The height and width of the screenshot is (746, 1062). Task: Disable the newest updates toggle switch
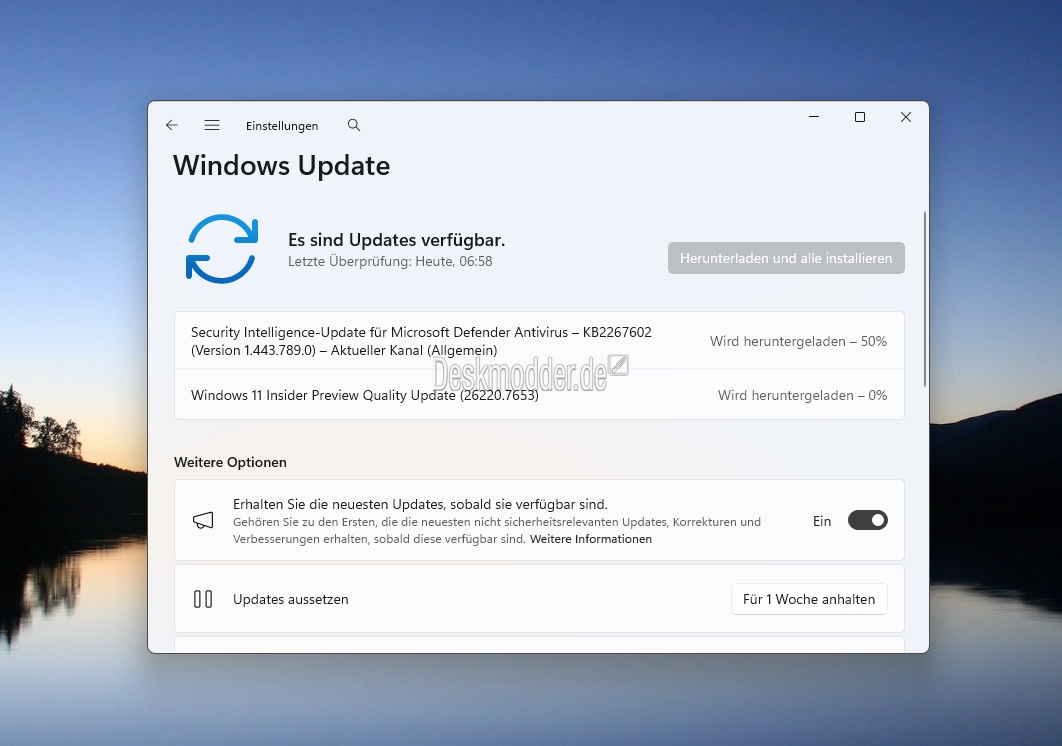pos(867,520)
